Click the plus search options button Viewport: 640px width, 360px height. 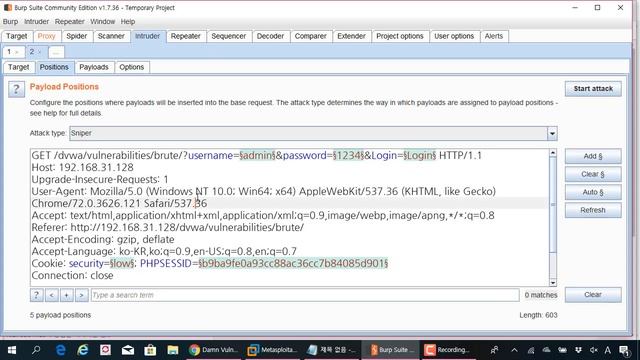coord(67,295)
